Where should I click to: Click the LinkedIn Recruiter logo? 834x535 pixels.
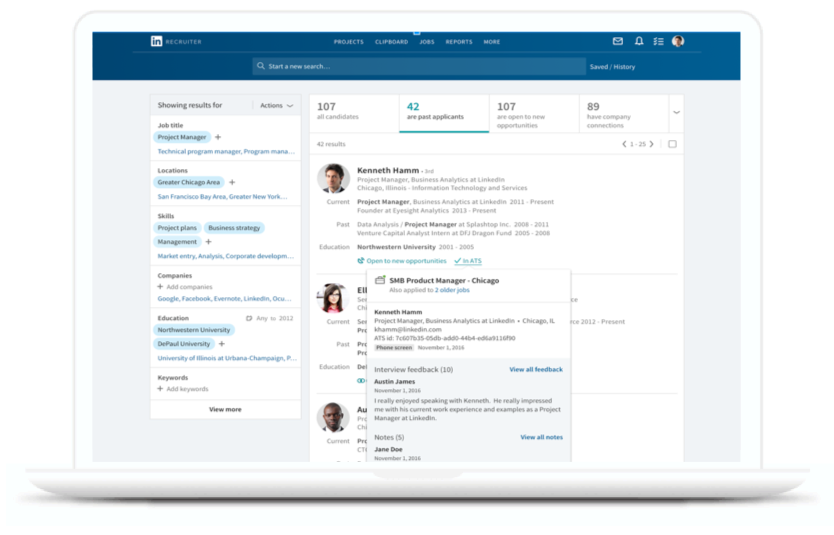click(176, 41)
